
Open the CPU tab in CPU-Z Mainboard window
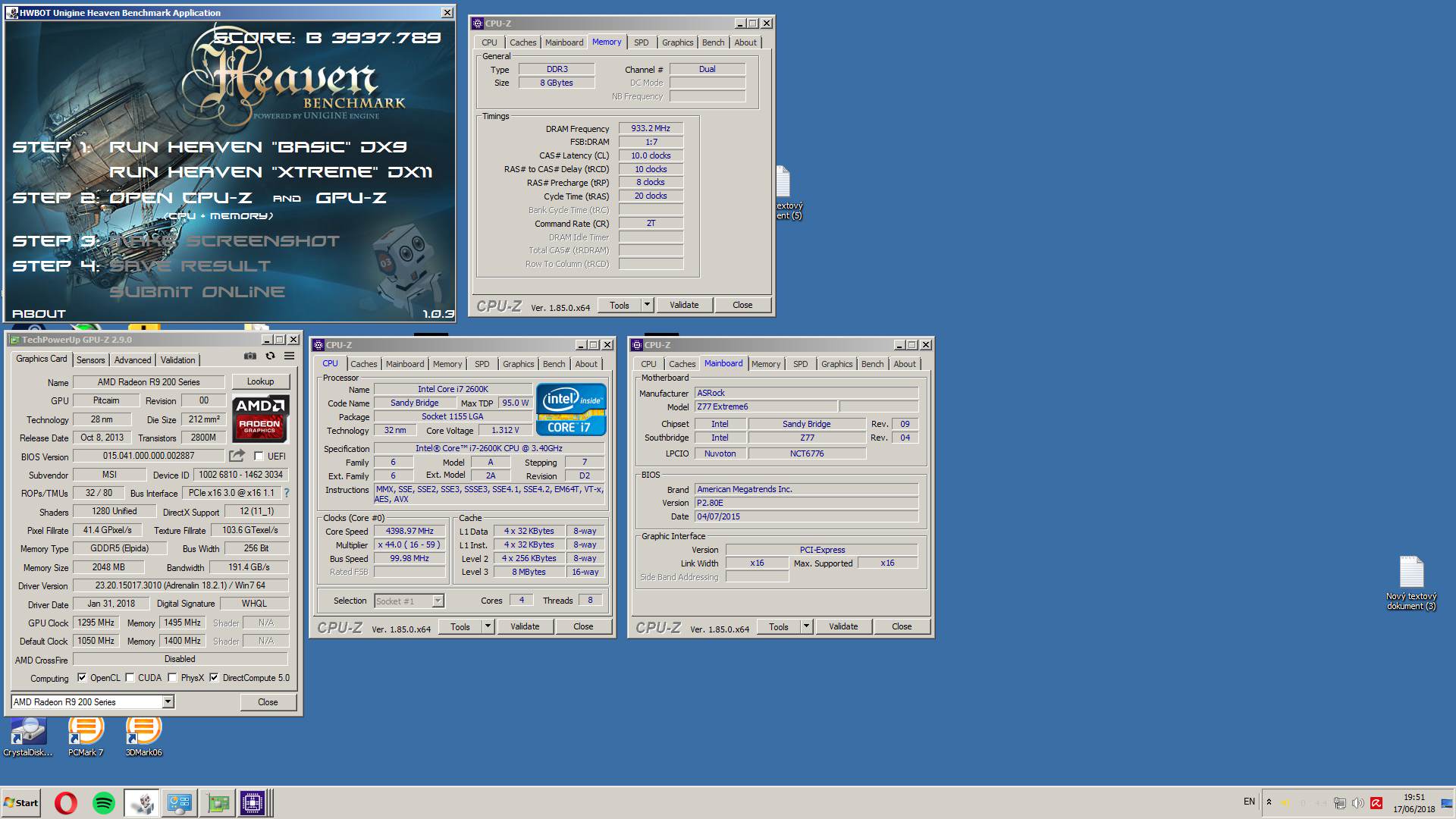(648, 364)
